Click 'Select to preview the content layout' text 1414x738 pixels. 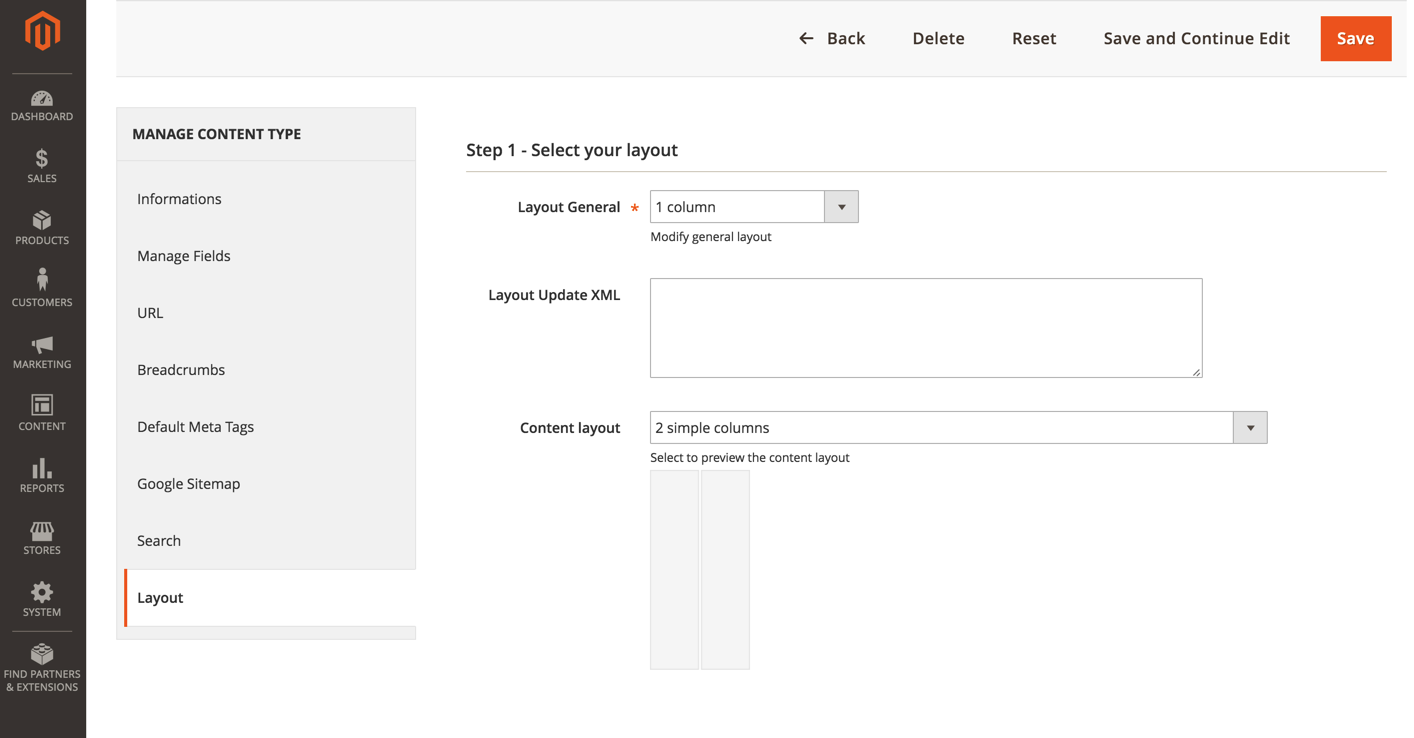point(750,458)
